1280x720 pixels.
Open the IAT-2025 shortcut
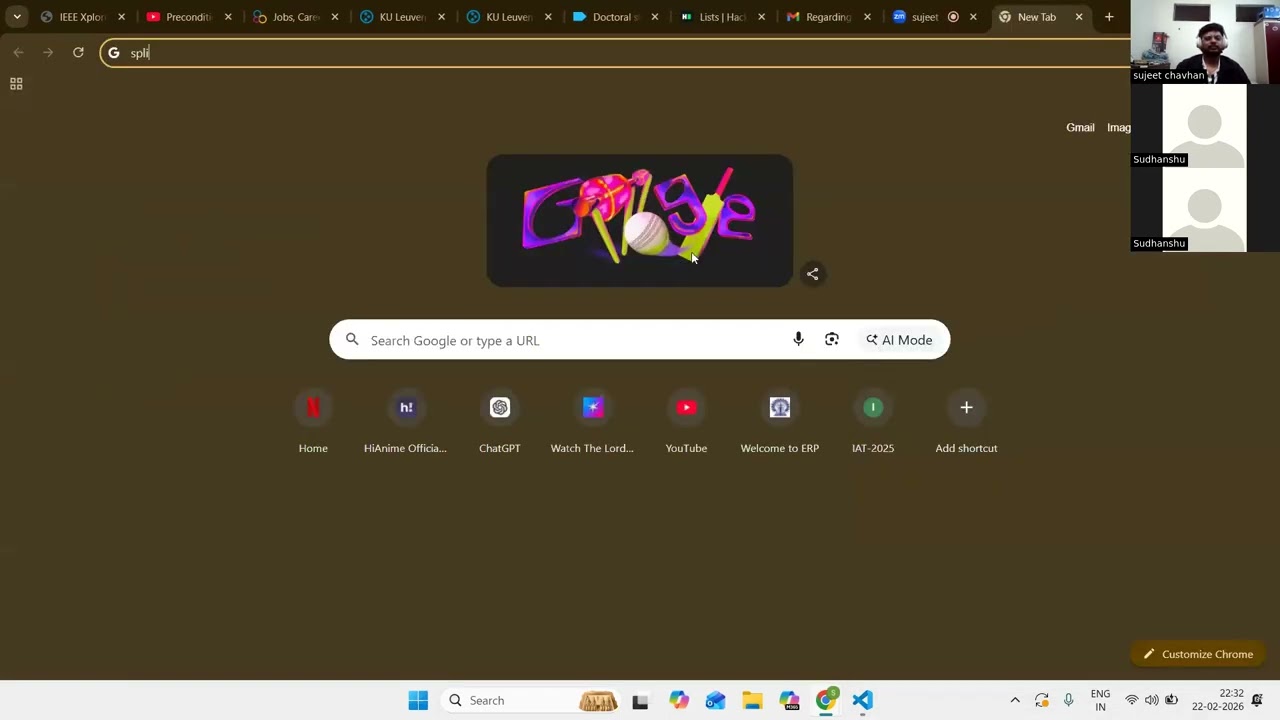point(873,422)
